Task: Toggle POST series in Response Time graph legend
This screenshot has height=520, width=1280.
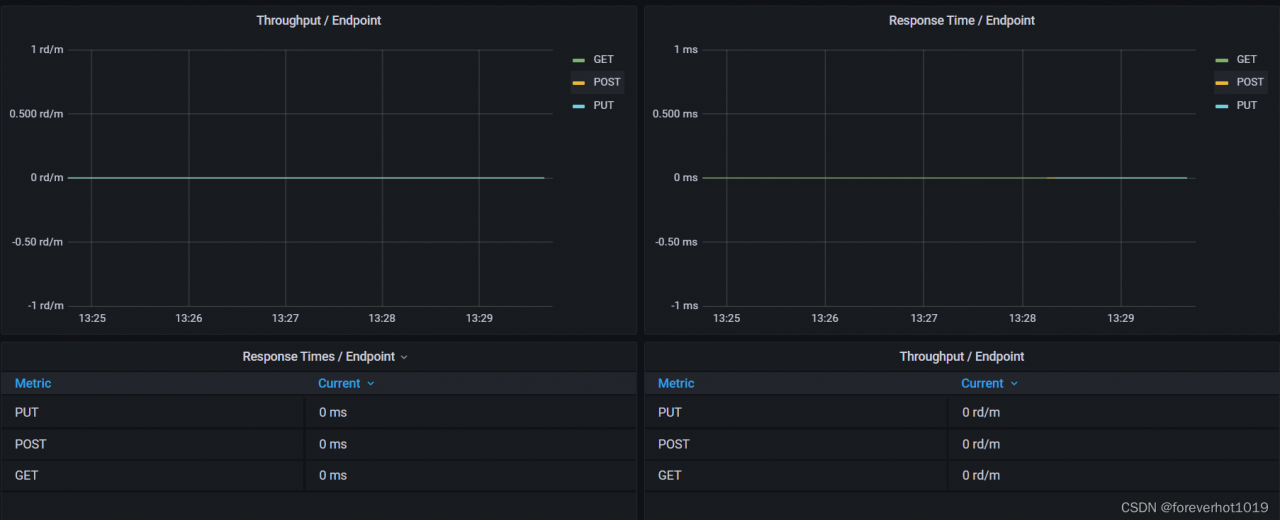Action: (x=1250, y=82)
